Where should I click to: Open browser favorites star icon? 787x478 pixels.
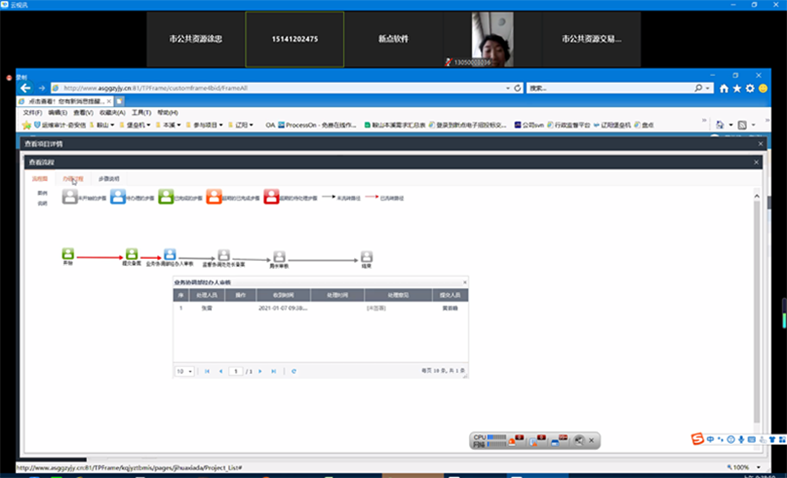point(737,88)
